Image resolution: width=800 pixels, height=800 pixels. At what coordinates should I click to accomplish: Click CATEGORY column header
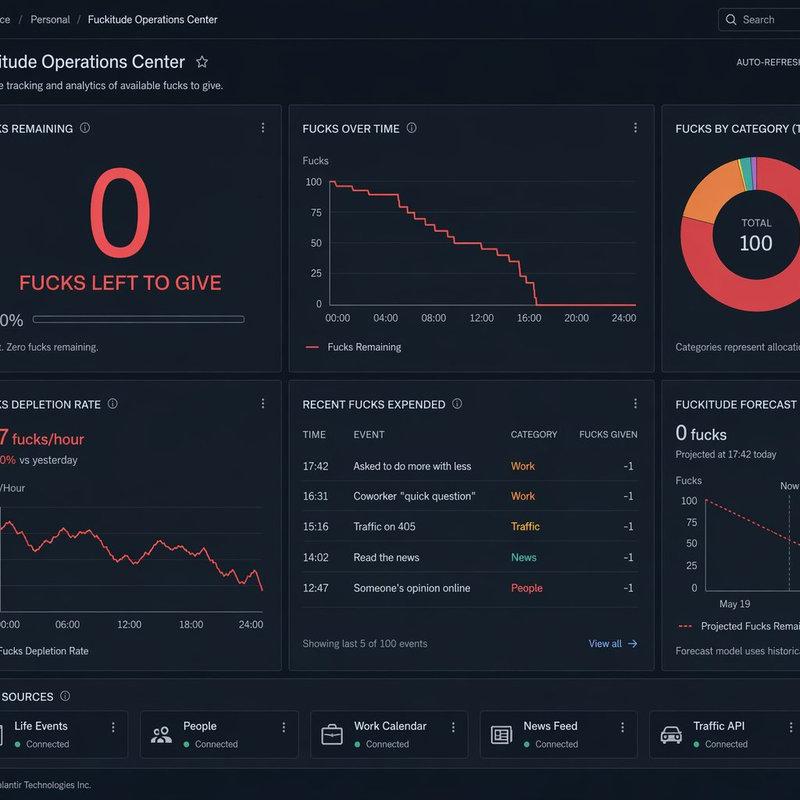[x=534, y=435]
